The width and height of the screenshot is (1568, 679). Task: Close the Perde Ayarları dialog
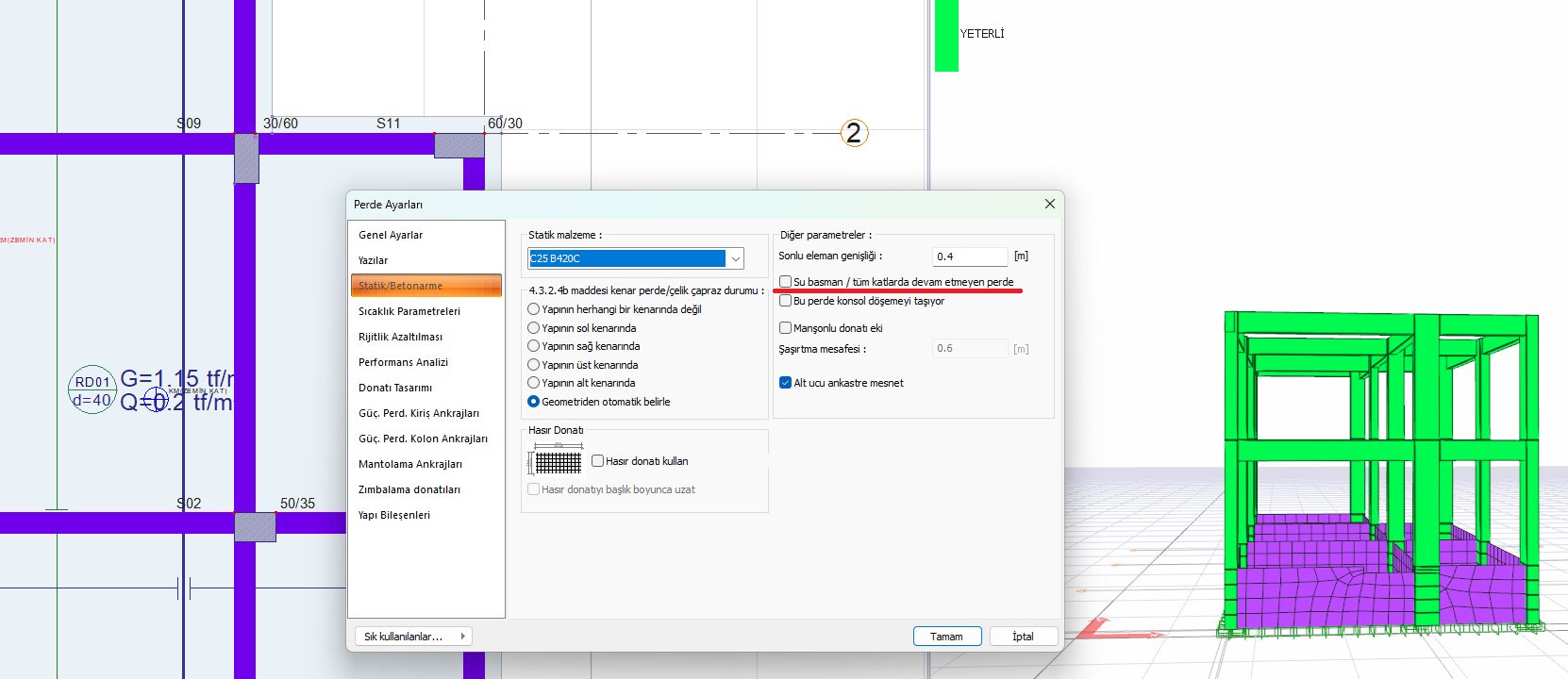coord(1050,204)
